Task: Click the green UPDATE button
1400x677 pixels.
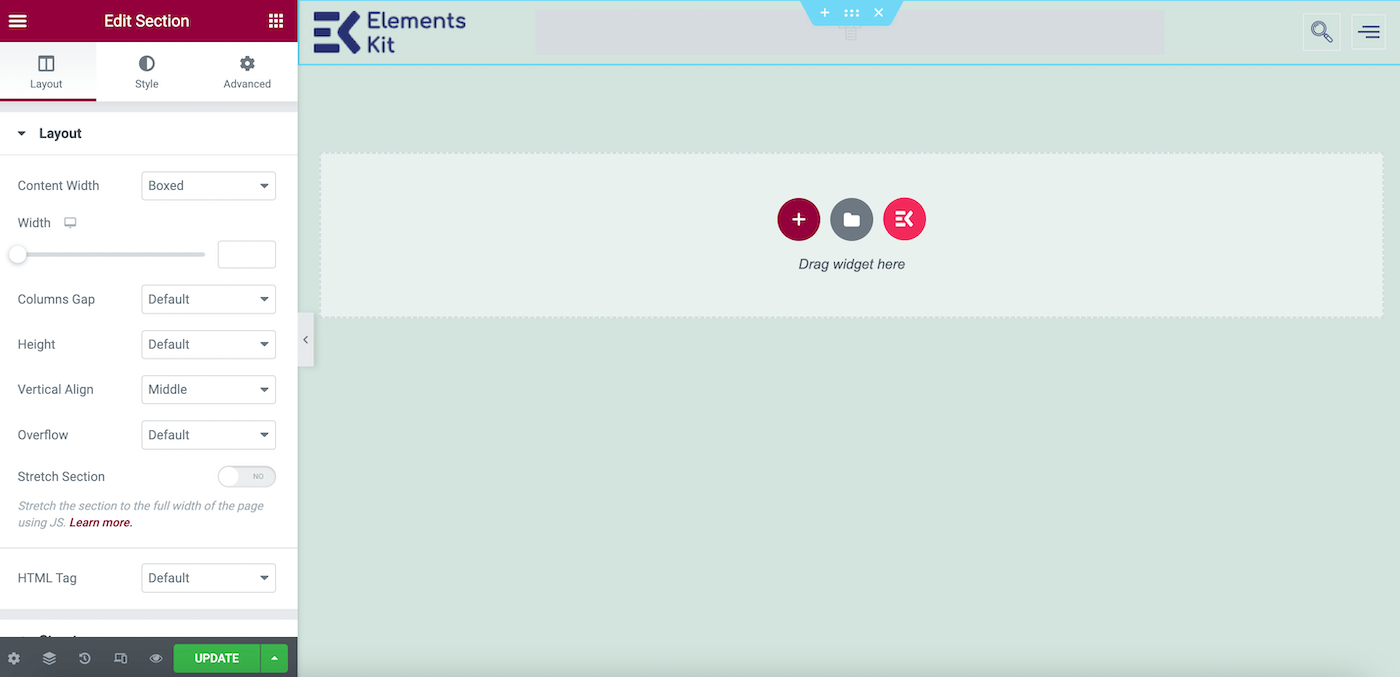Action: coord(216,658)
